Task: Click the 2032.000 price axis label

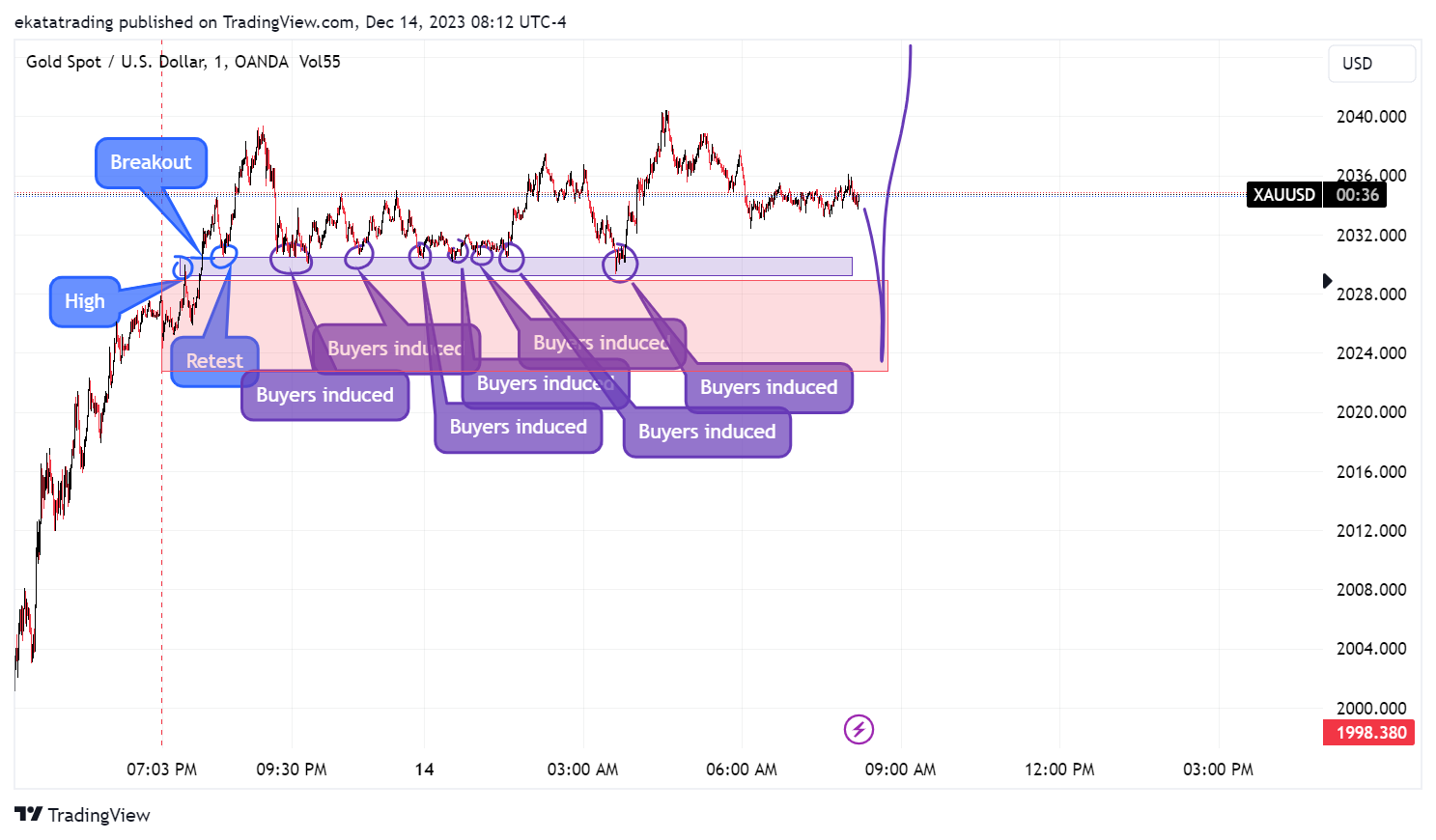Action: [1371, 235]
